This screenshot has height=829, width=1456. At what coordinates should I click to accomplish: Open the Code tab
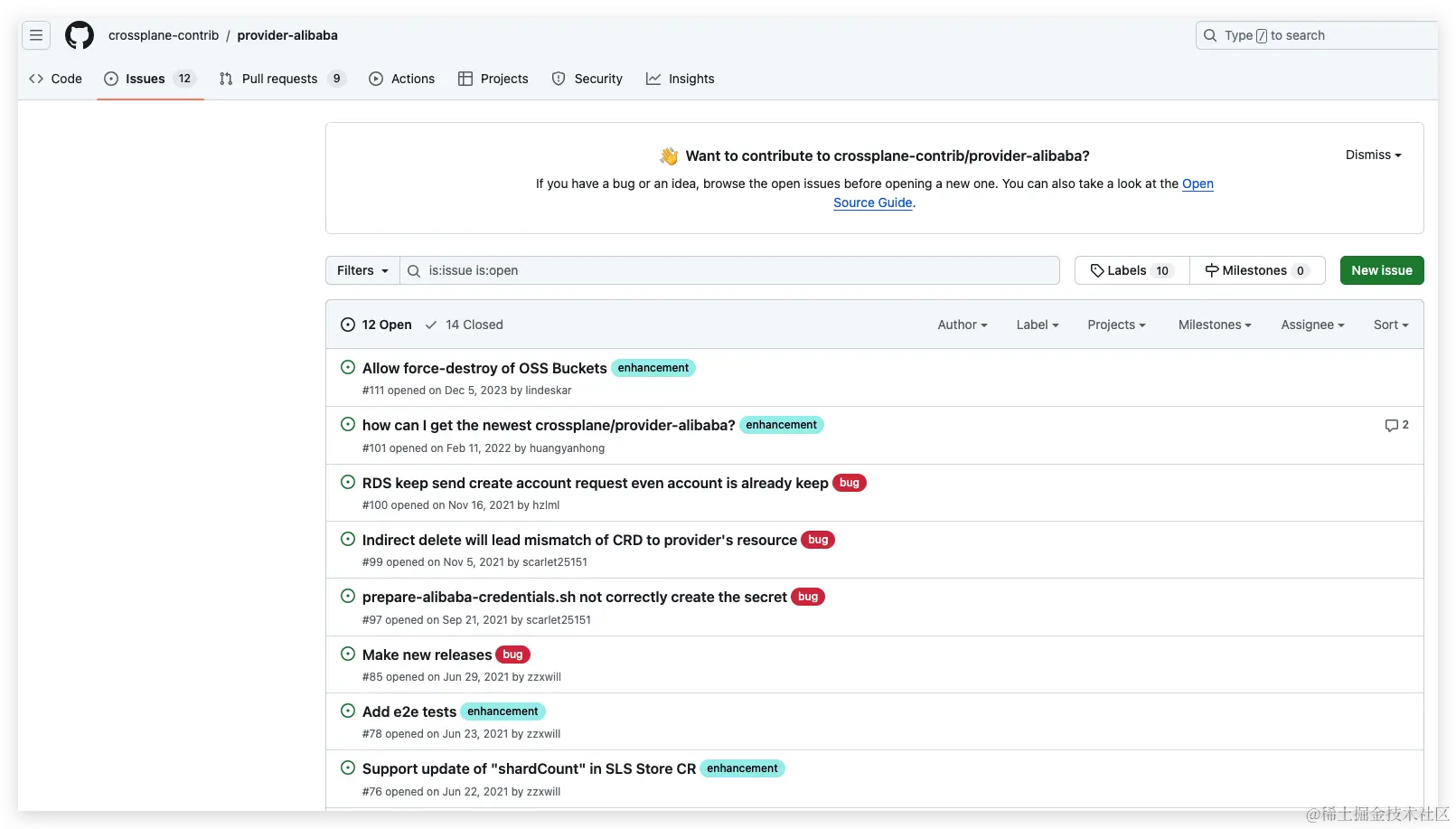56,79
